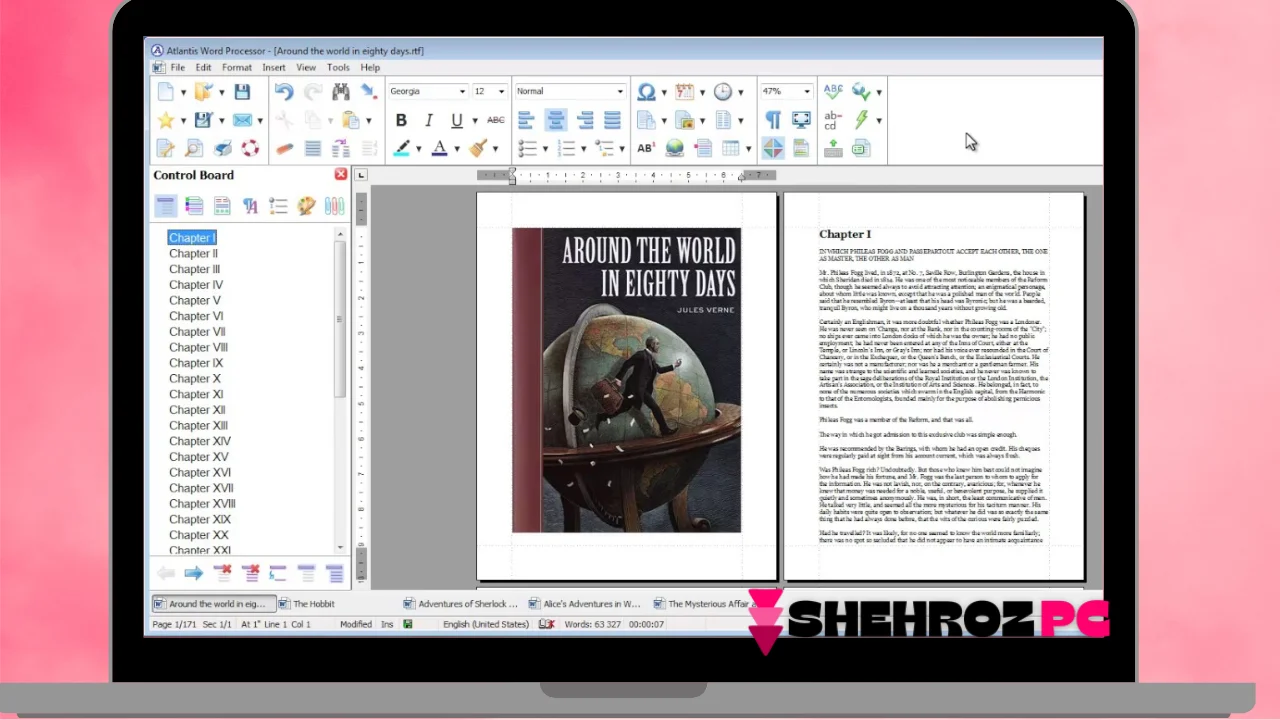Click the yellow star Favorites icon
This screenshot has width=1280, height=720.
click(166, 120)
